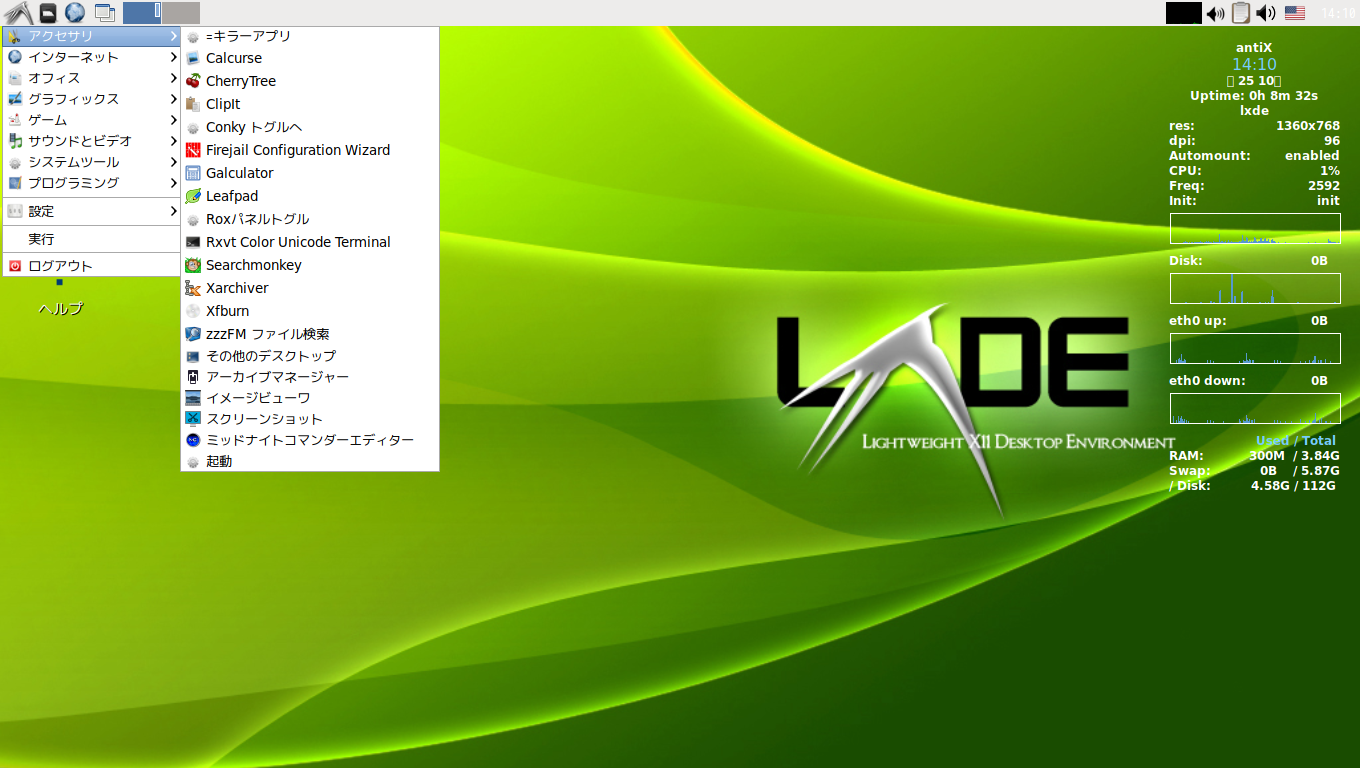Click the システムツール gear icon
This screenshot has width=1360, height=768.
coord(15,162)
